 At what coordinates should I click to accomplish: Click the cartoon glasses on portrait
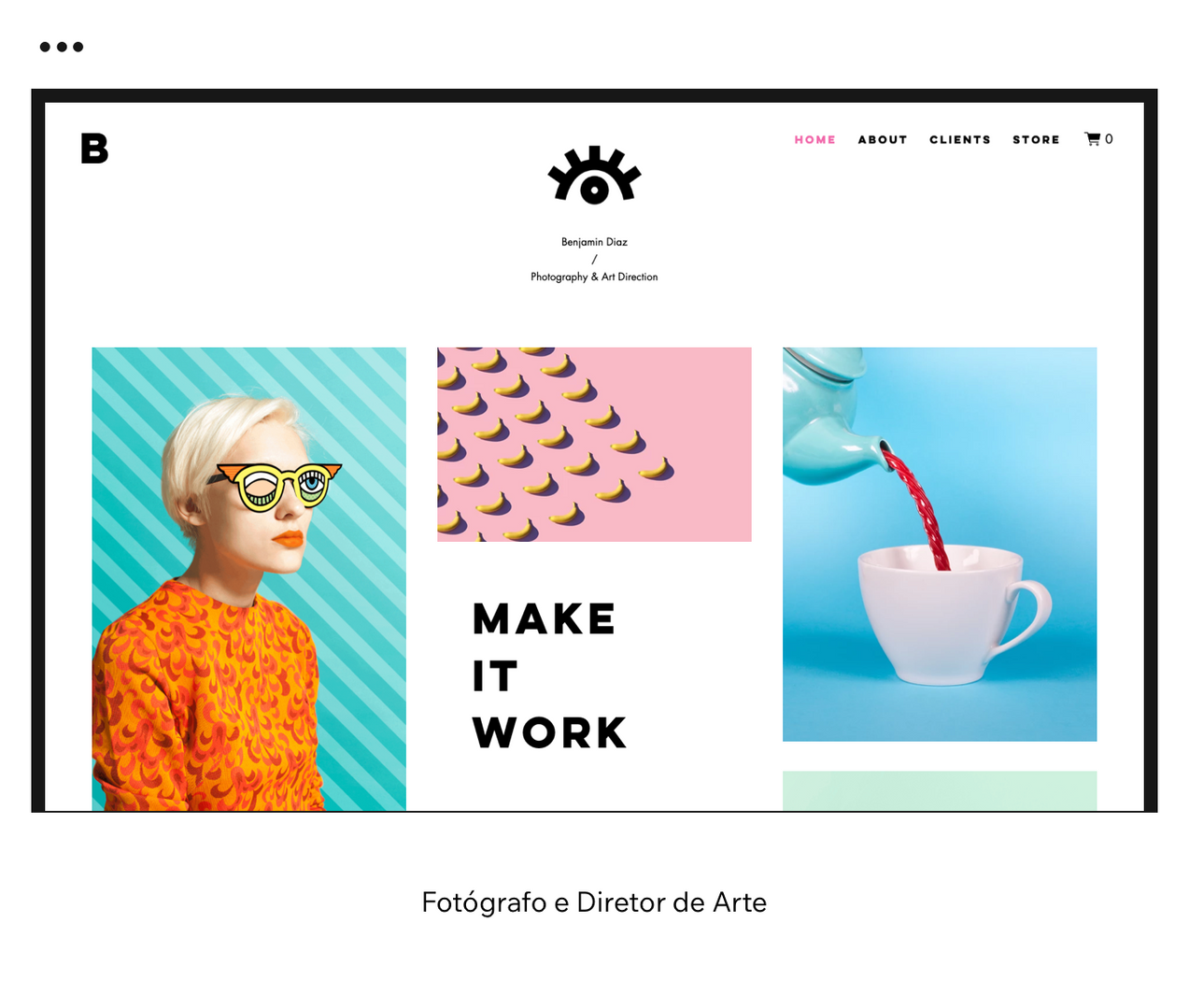coord(277,486)
